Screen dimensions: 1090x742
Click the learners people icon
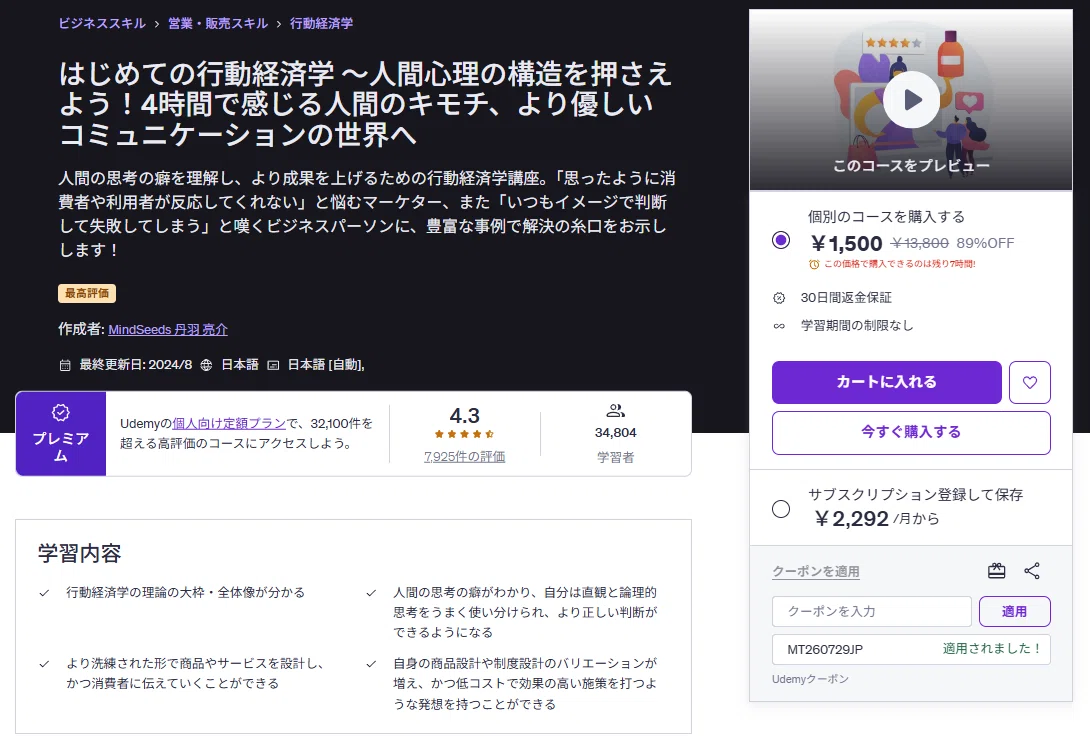pos(615,410)
